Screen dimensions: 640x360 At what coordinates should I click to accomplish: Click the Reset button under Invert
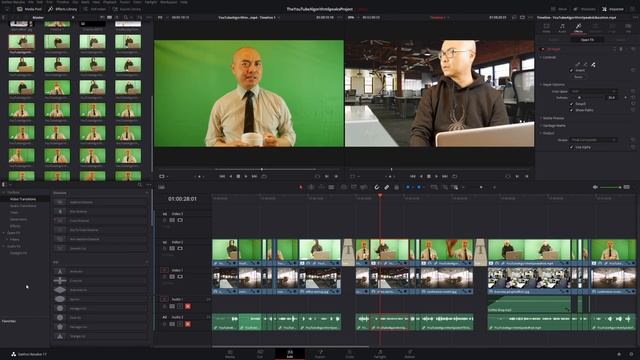point(578,77)
